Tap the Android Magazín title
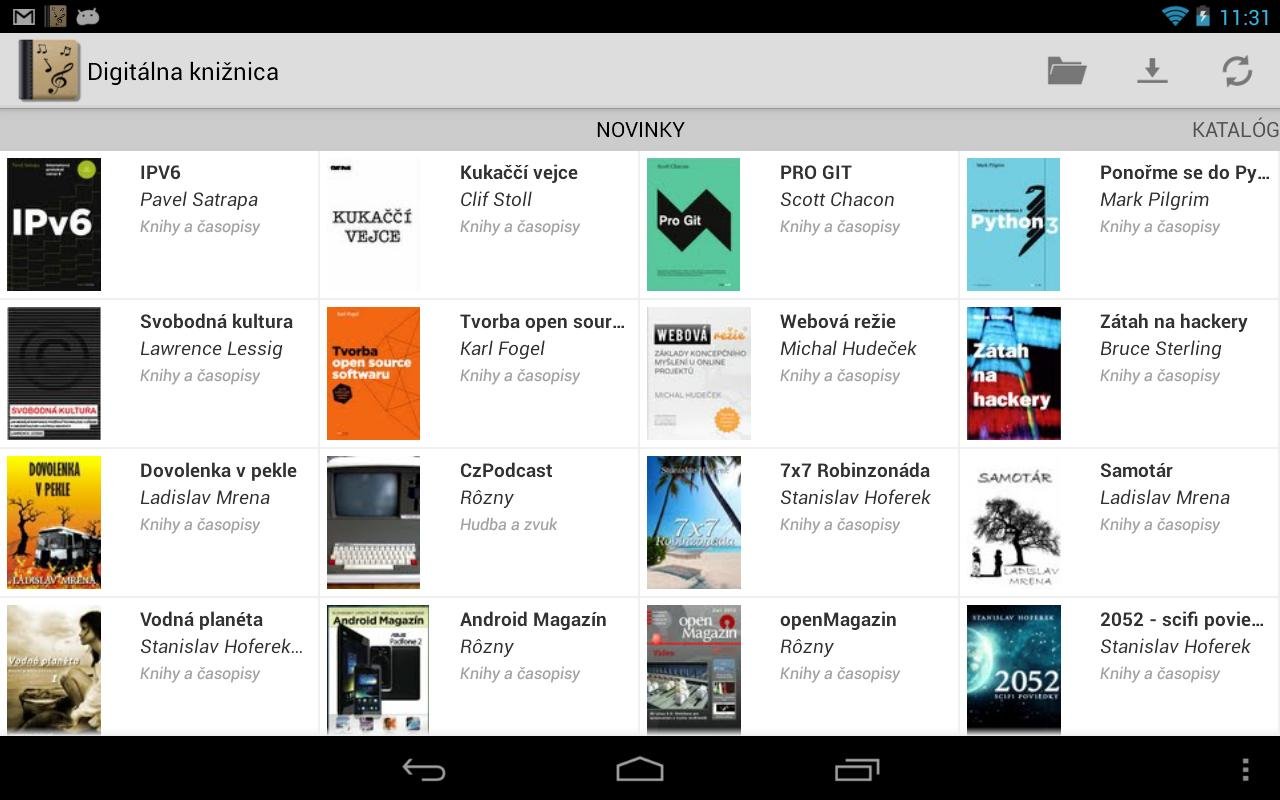 pyautogui.click(x=533, y=619)
